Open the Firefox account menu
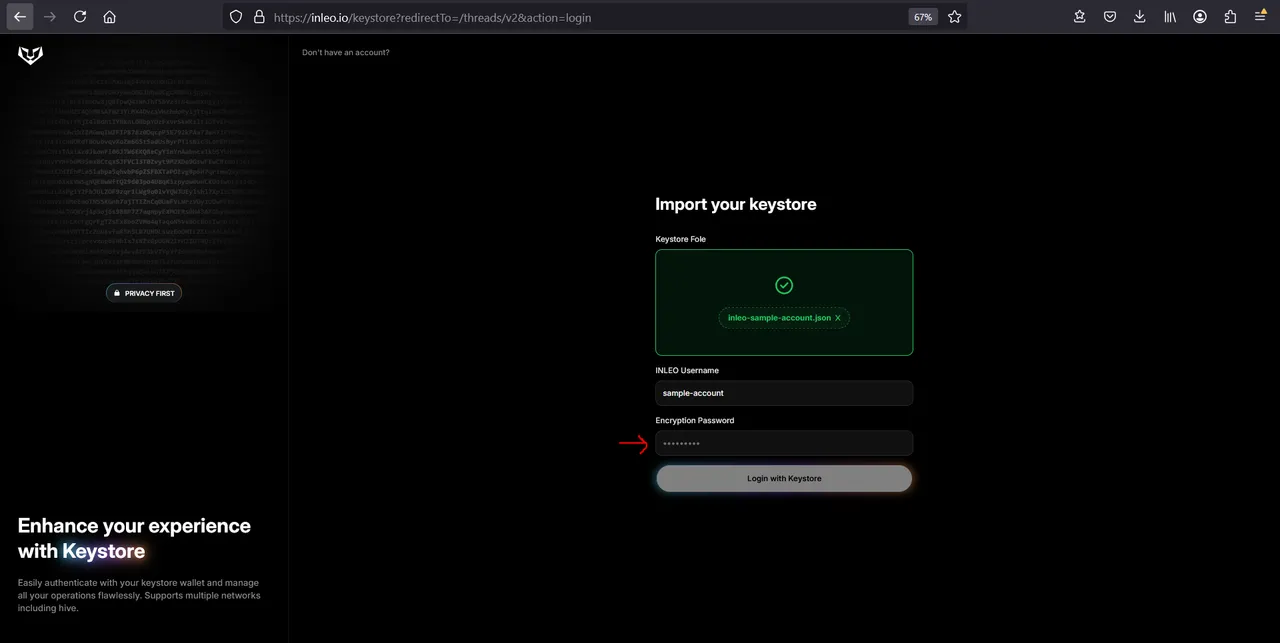 pos(1200,17)
